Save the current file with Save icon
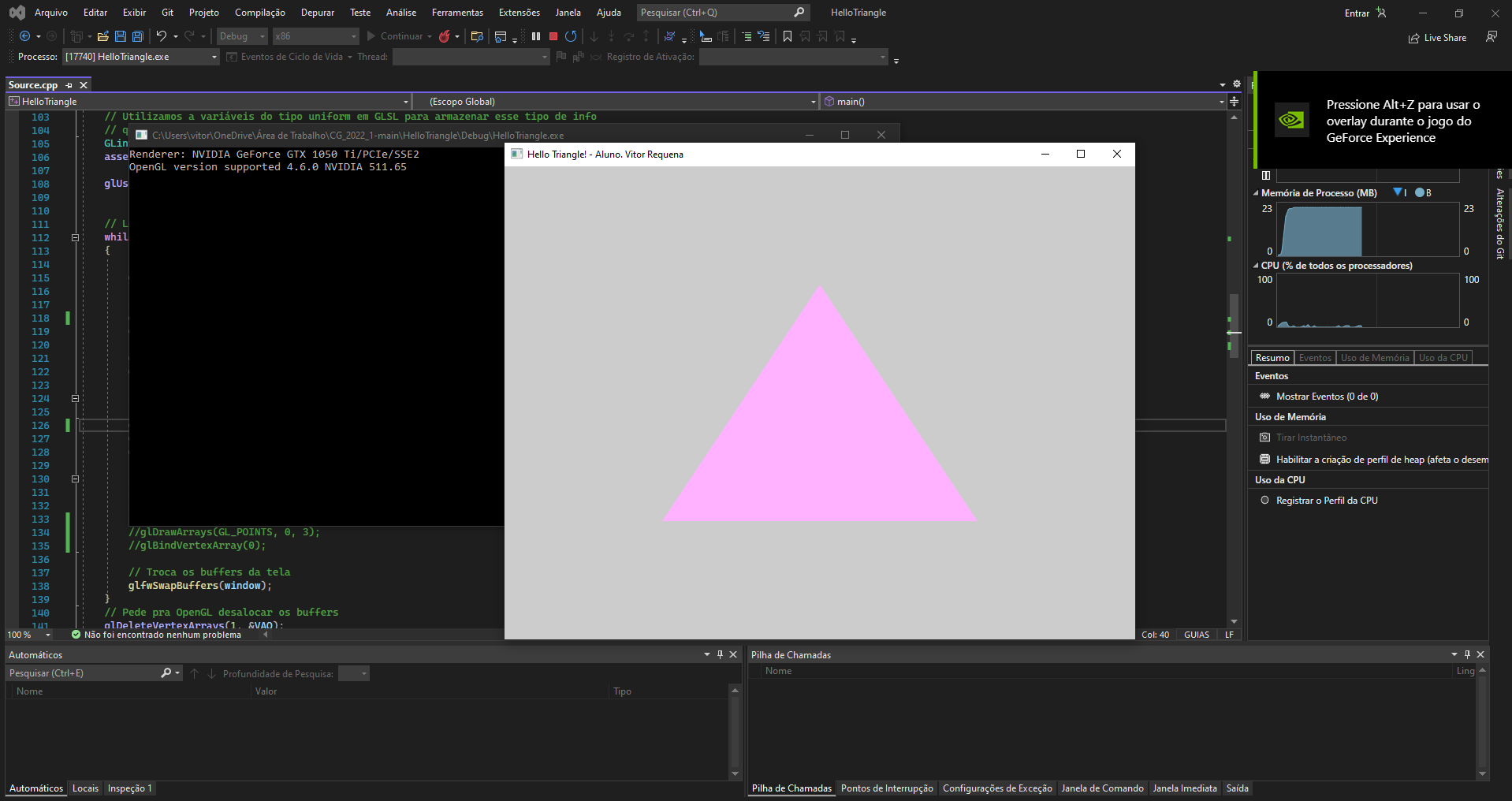Viewport: 1512px width, 801px height. coord(121,36)
